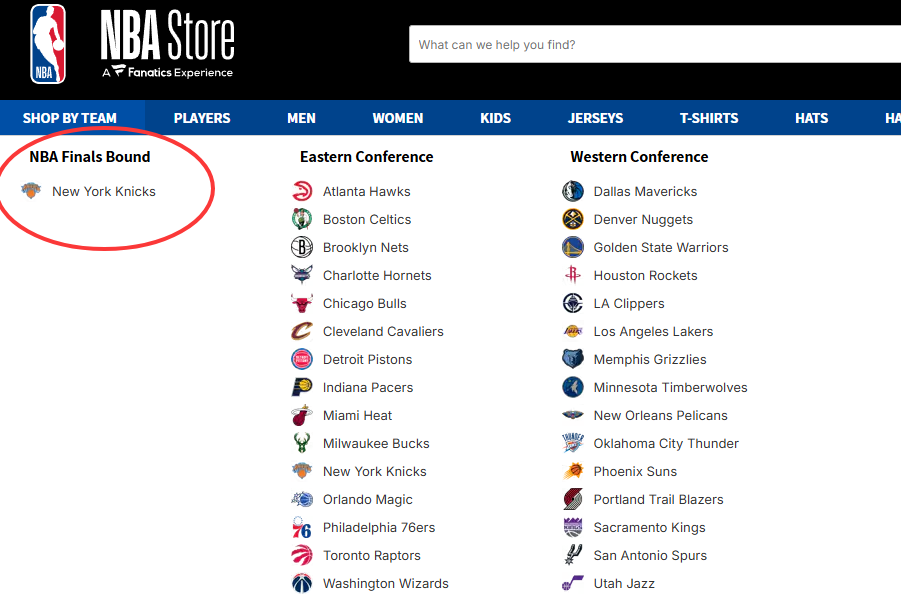Click the NBA logo in the header

pos(48,44)
